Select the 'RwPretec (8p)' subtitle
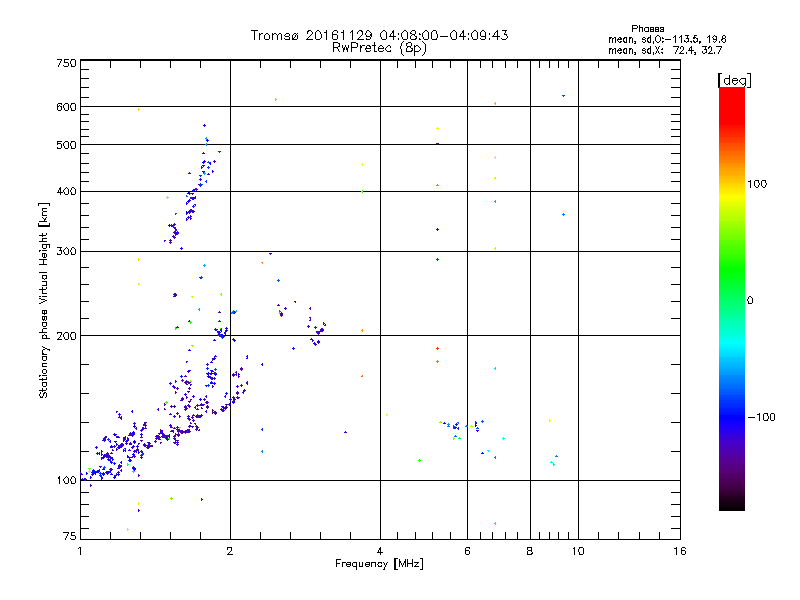This screenshot has width=800, height=600. pyautogui.click(x=379, y=48)
